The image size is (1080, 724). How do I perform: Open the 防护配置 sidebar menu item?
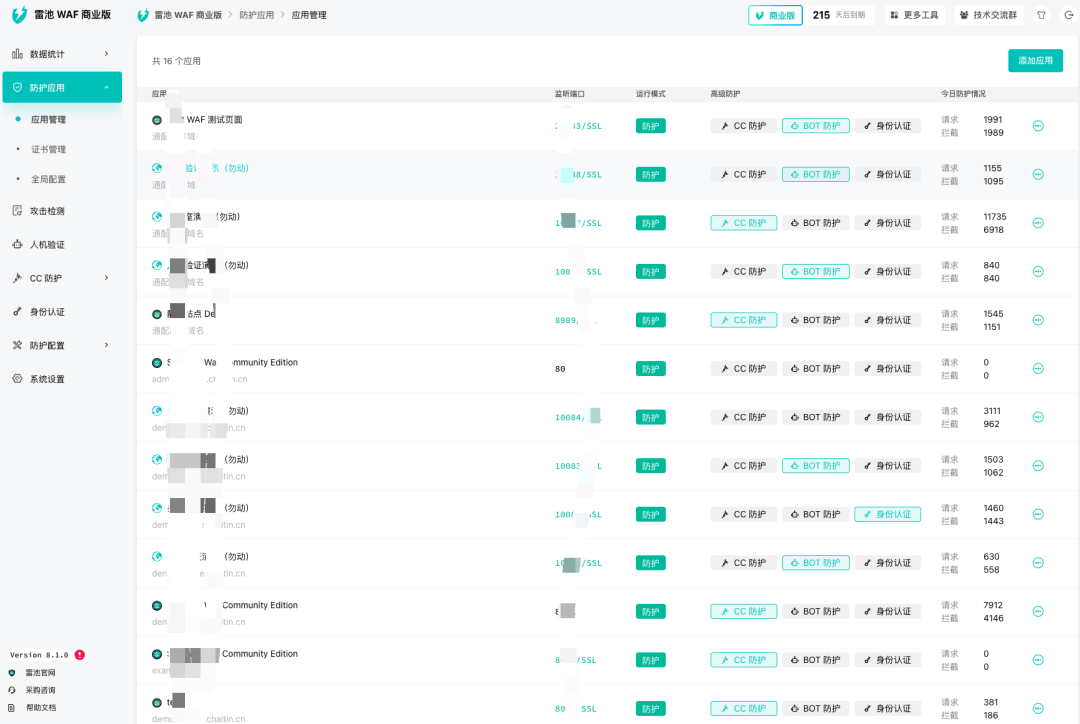(61, 345)
